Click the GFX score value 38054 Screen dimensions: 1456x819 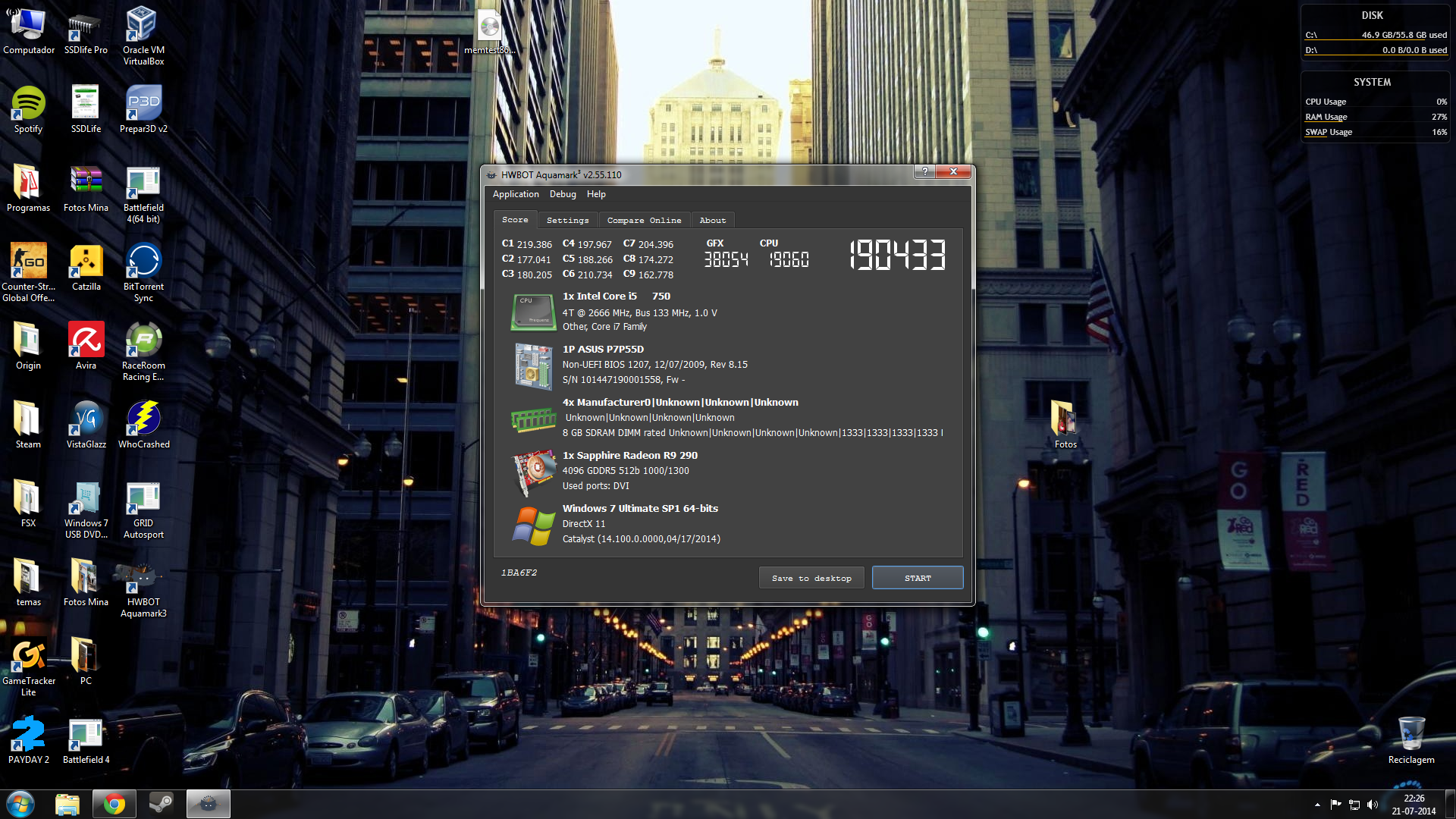[726, 260]
